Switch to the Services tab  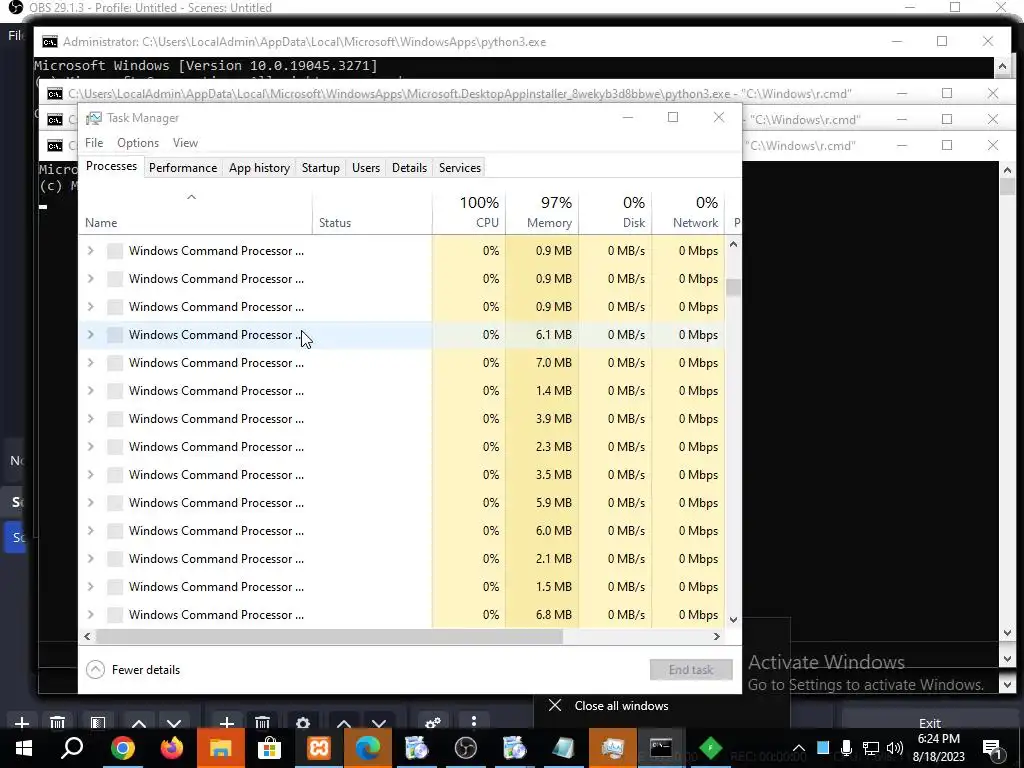(x=460, y=168)
